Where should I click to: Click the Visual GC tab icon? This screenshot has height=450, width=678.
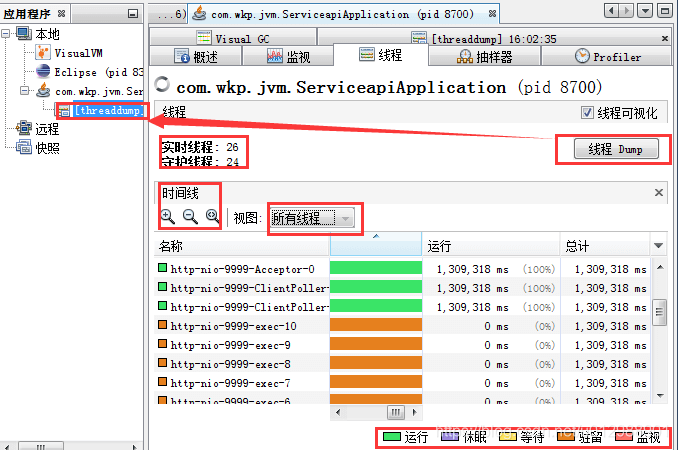[204, 38]
